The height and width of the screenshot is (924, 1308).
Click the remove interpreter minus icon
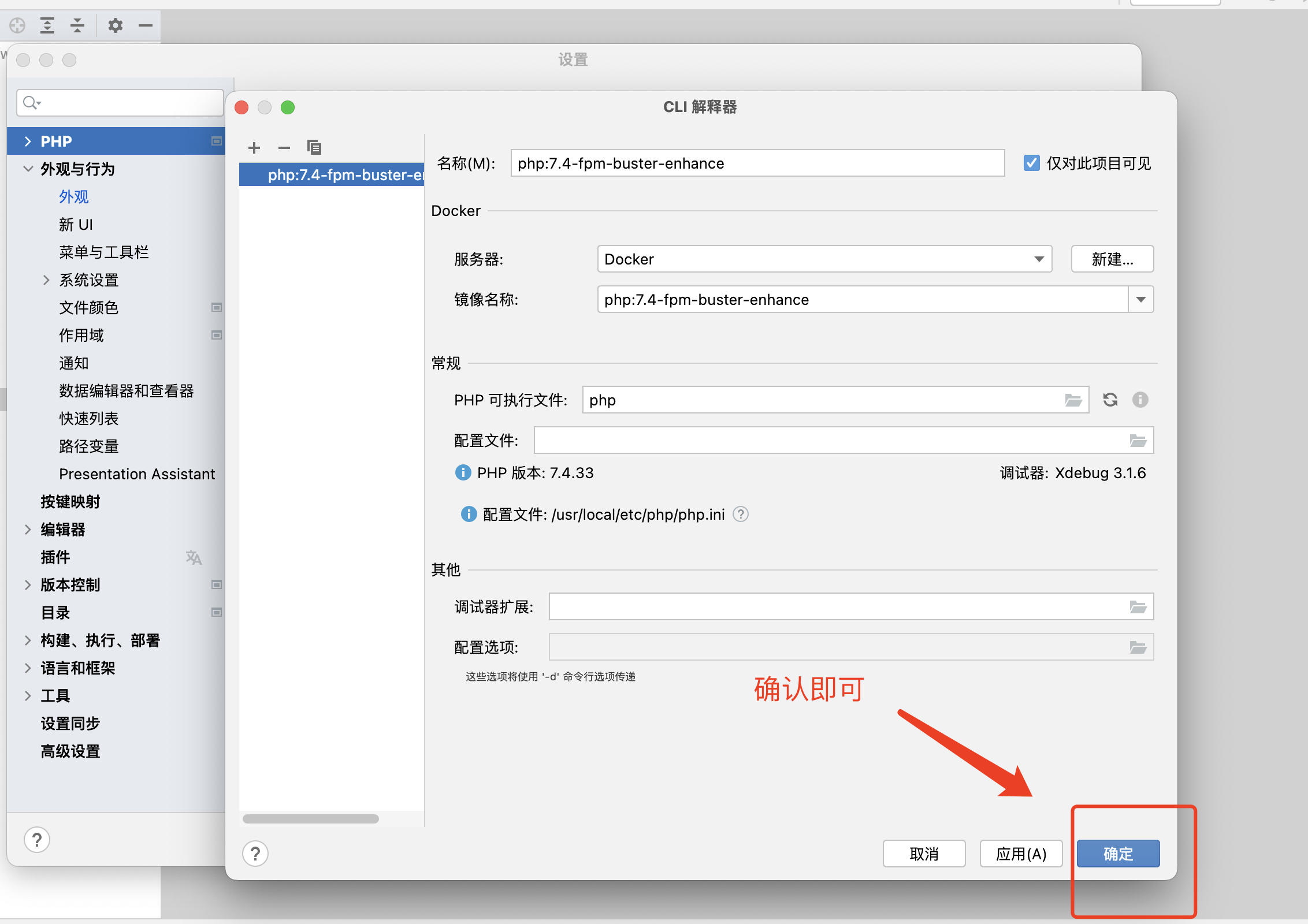(x=284, y=148)
